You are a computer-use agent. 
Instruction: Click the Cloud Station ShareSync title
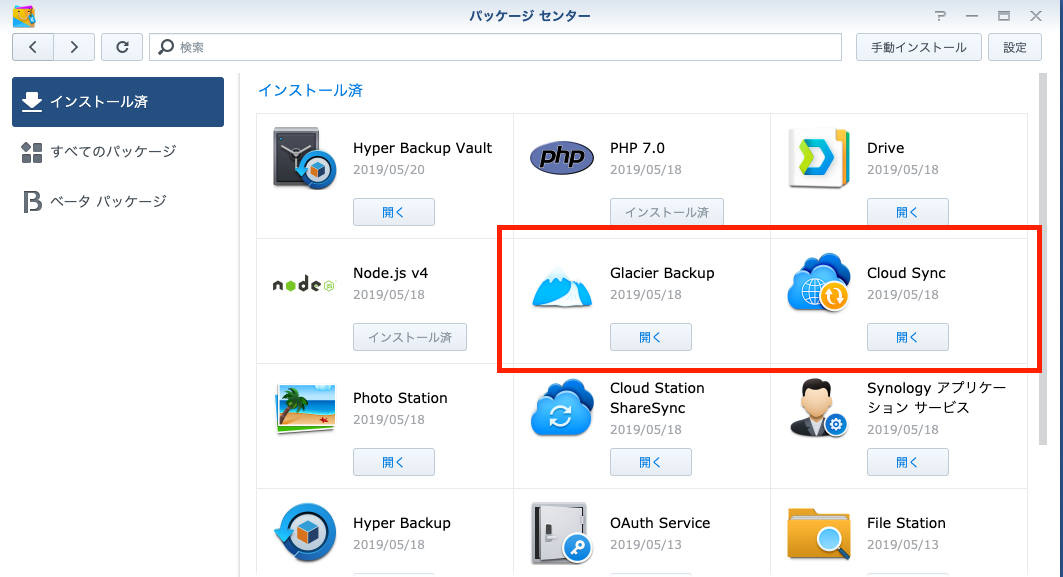[x=658, y=398]
